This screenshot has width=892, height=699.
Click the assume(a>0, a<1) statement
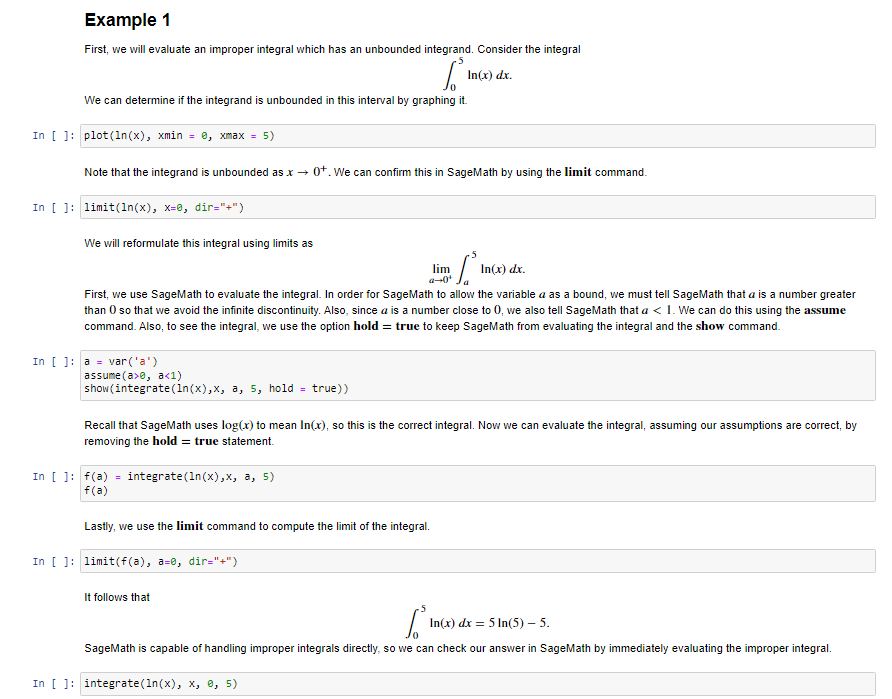click(135, 374)
